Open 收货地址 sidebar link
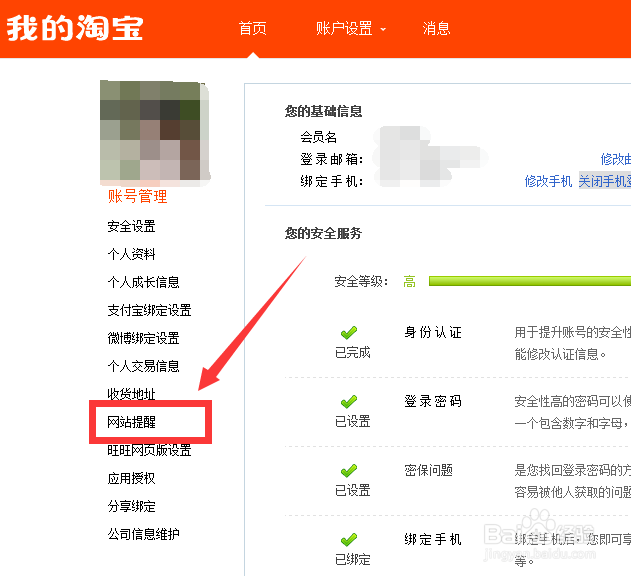 coord(131,394)
